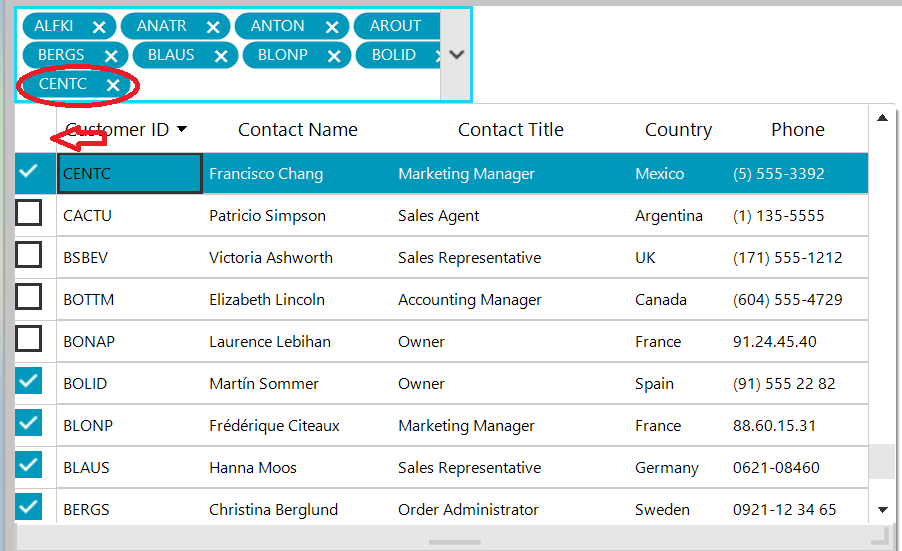
Task: Remove the ANTON token chip
Action: tap(332, 27)
